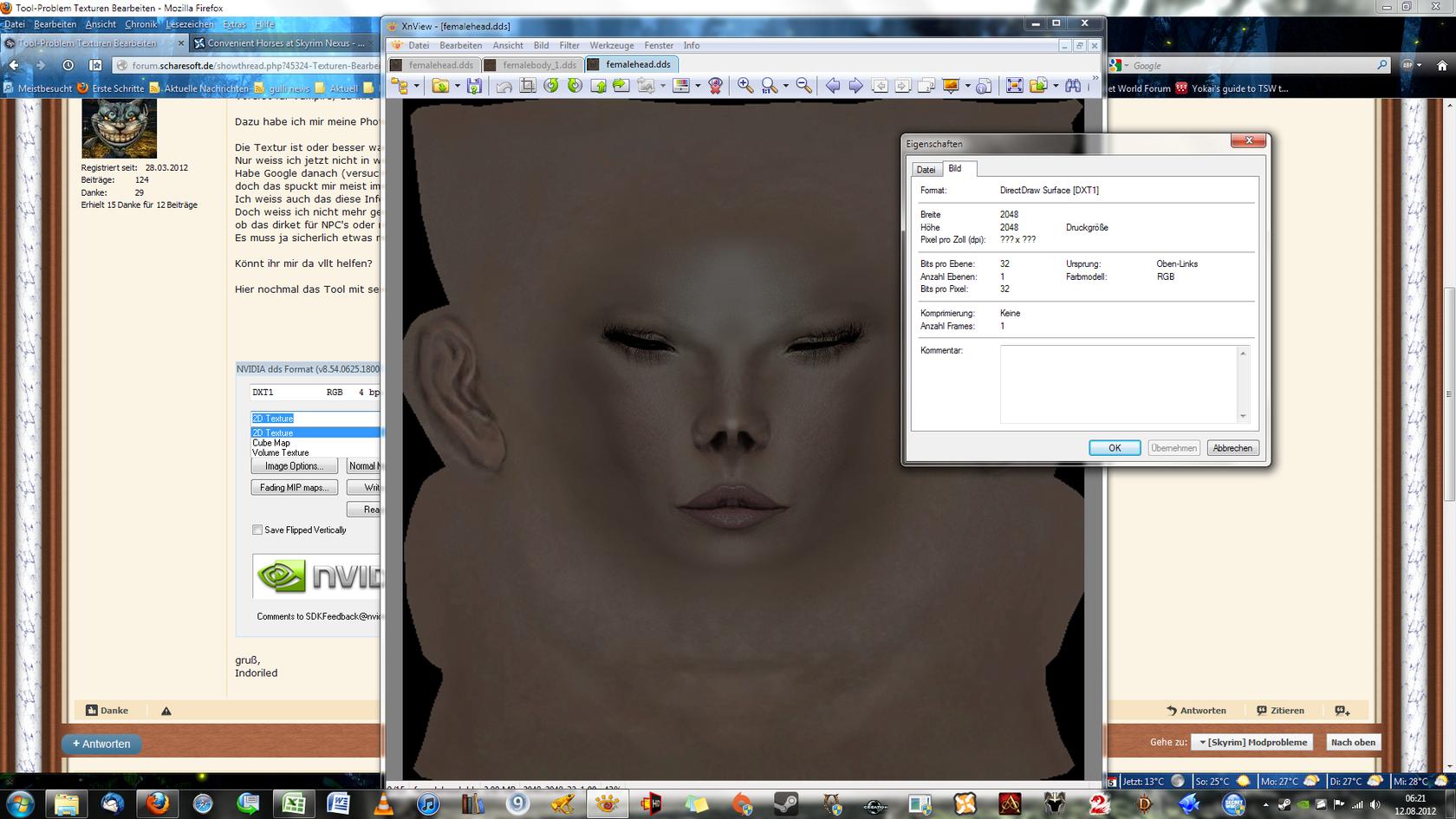Open the 2D Texture combo box
1456x819 pixels.
(x=315, y=419)
